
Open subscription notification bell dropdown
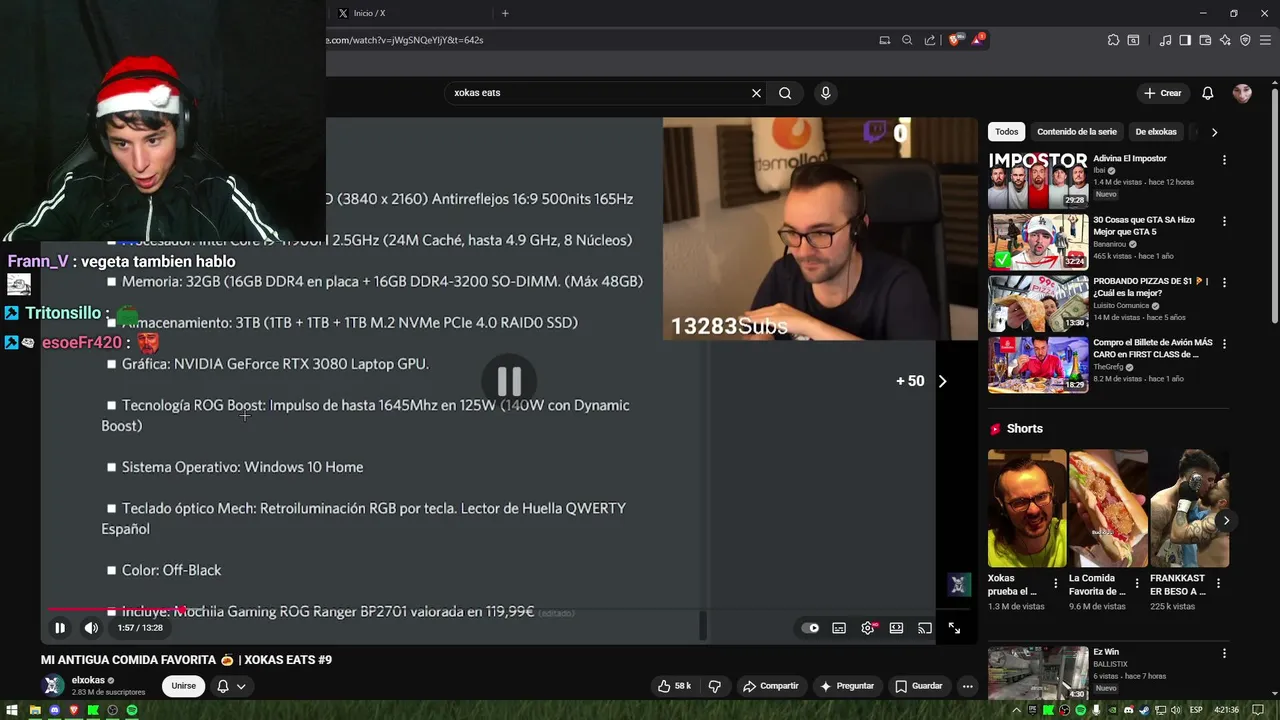pos(231,686)
